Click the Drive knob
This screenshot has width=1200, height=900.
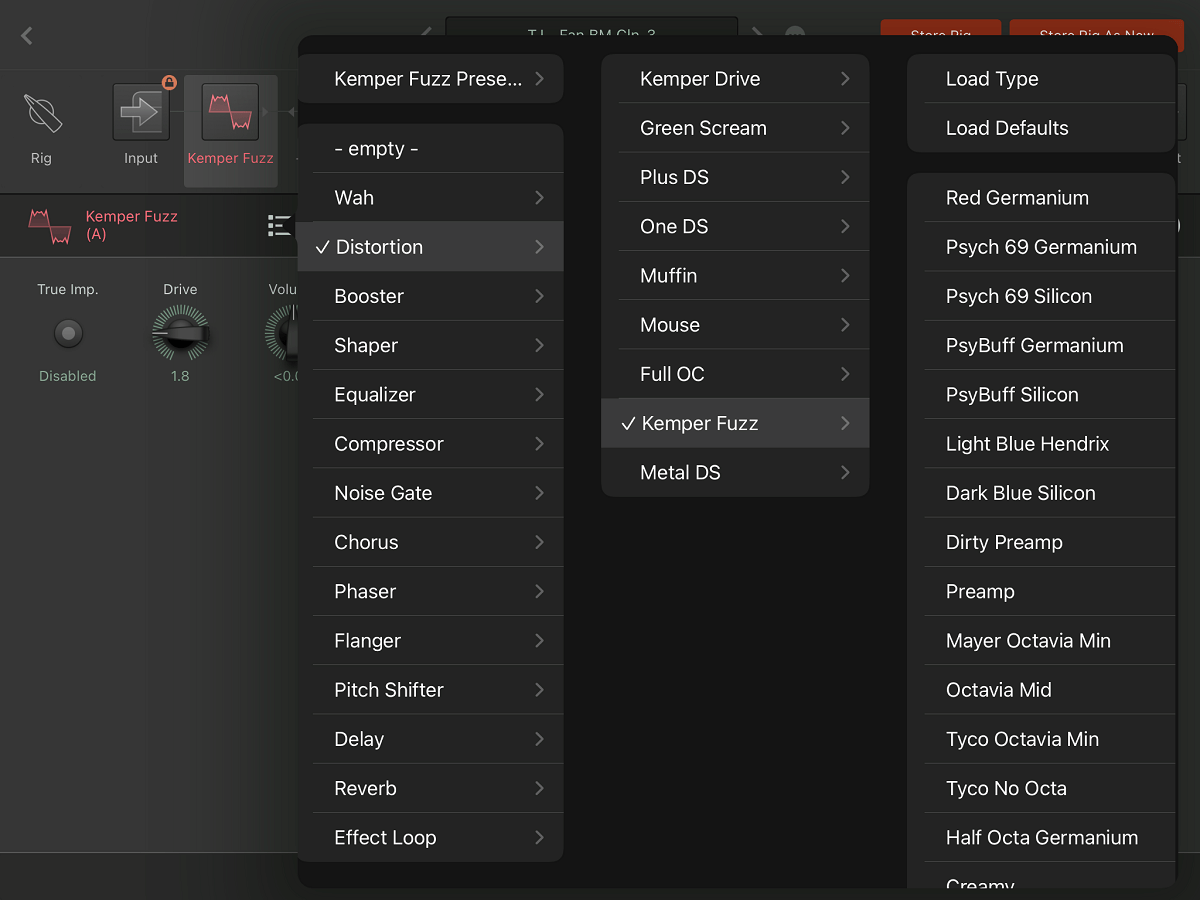(180, 333)
